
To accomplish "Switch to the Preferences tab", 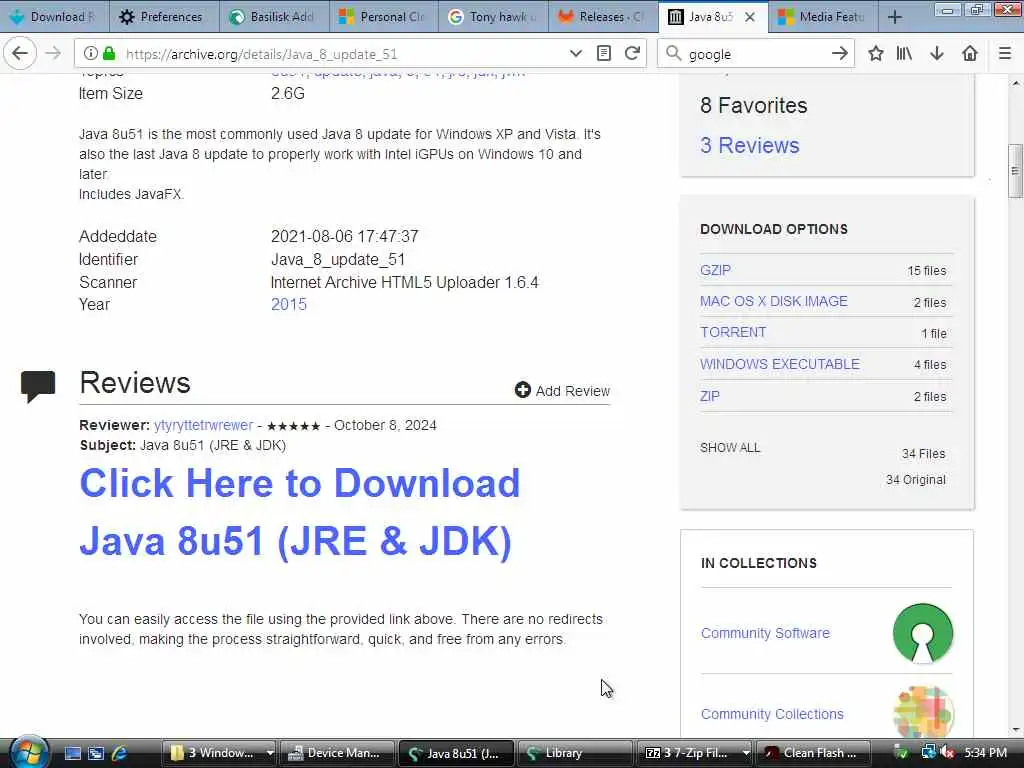I will [x=163, y=17].
